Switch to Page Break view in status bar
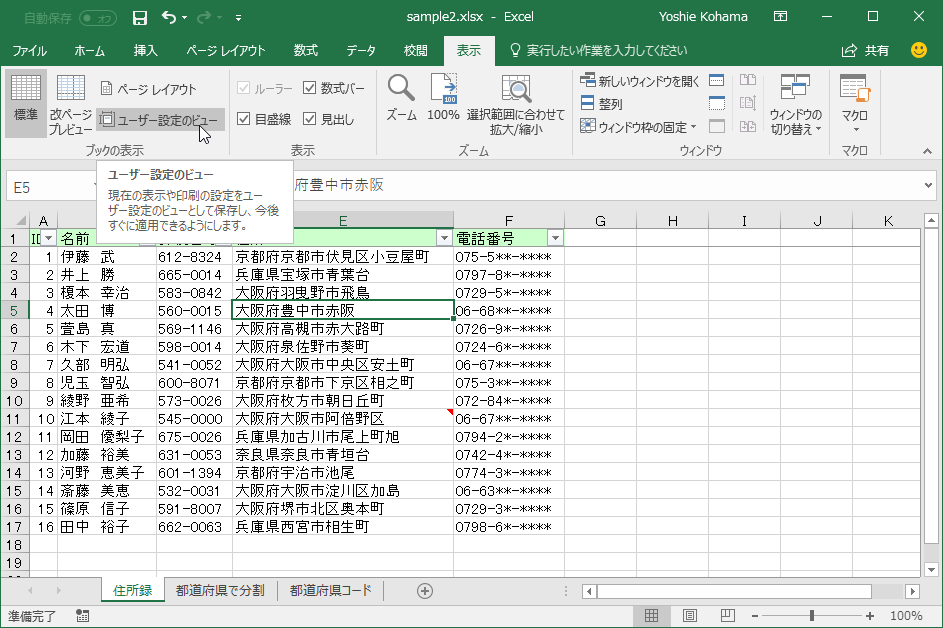Image resolution: width=943 pixels, height=628 pixels. (727, 615)
